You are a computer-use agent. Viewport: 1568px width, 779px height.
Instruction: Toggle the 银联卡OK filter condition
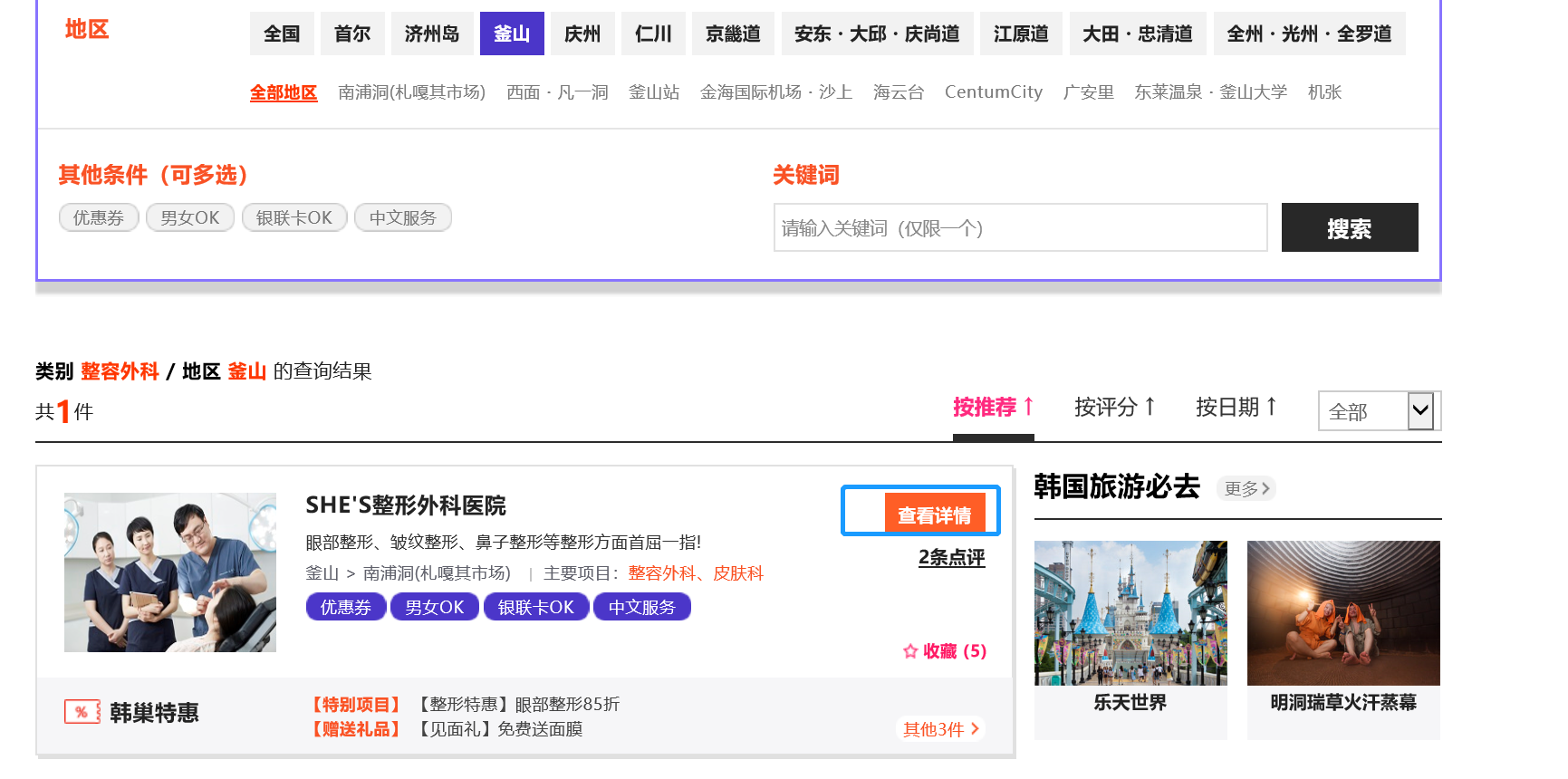pyautogui.click(x=294, y=217)
